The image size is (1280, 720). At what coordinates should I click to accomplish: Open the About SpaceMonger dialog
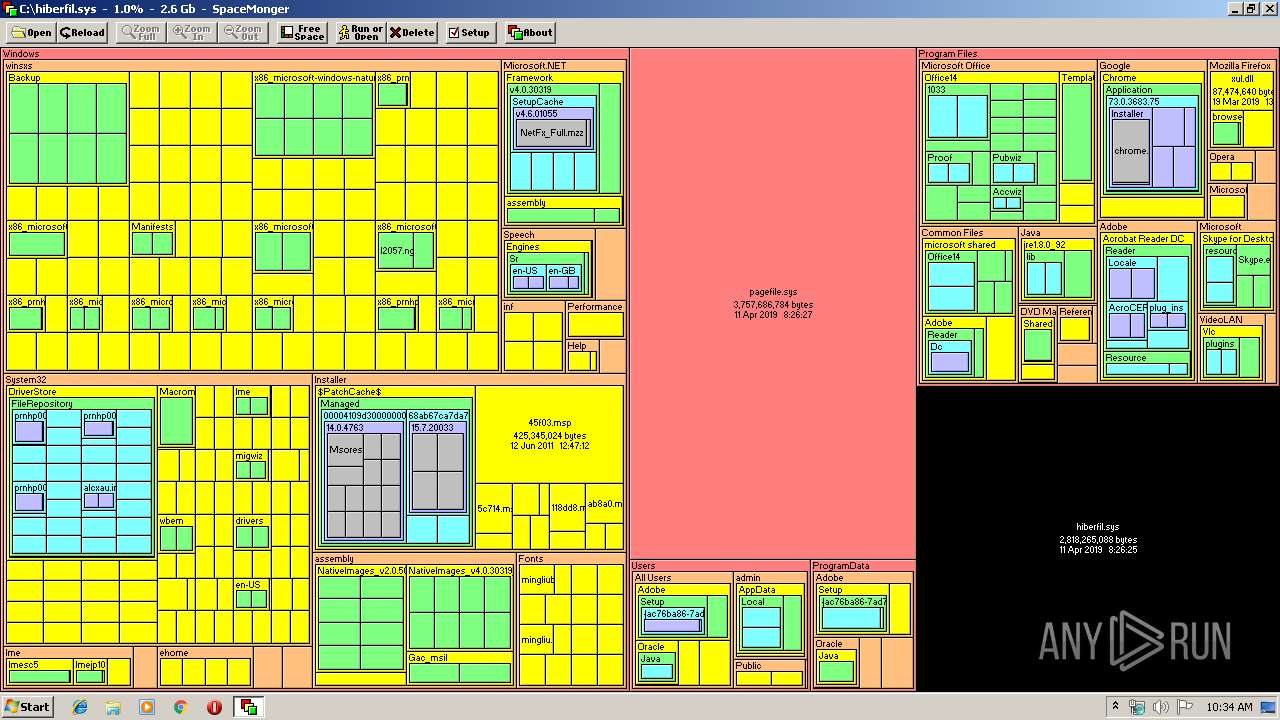pos(530,32)
